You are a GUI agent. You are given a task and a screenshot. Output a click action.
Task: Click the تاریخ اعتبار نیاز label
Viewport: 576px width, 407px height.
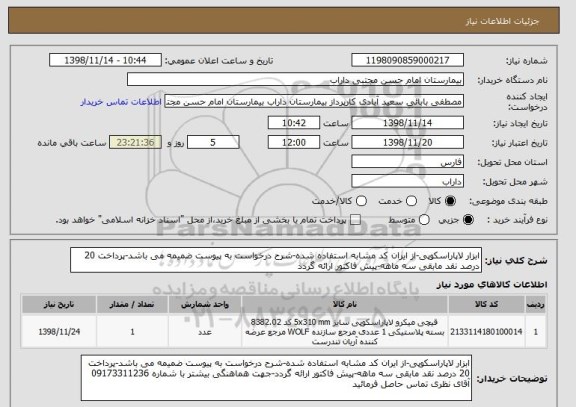coord(519,143)
